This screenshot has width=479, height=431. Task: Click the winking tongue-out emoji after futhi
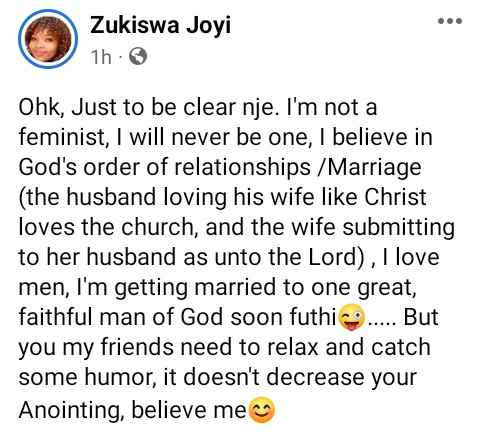[351, 317]
